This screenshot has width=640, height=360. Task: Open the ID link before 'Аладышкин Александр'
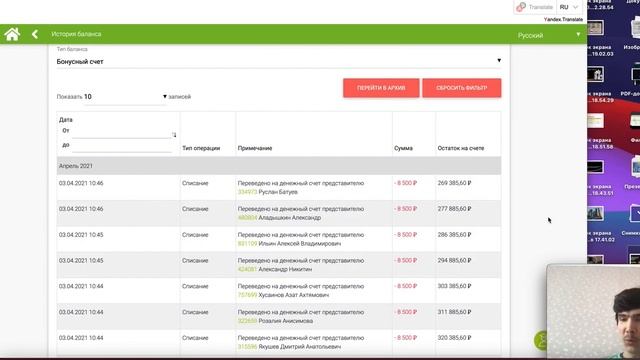coord(247,218)
